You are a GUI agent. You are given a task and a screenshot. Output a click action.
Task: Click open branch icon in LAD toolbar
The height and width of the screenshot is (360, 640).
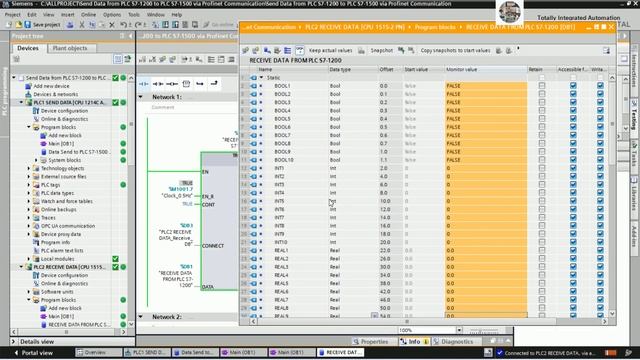200,84
